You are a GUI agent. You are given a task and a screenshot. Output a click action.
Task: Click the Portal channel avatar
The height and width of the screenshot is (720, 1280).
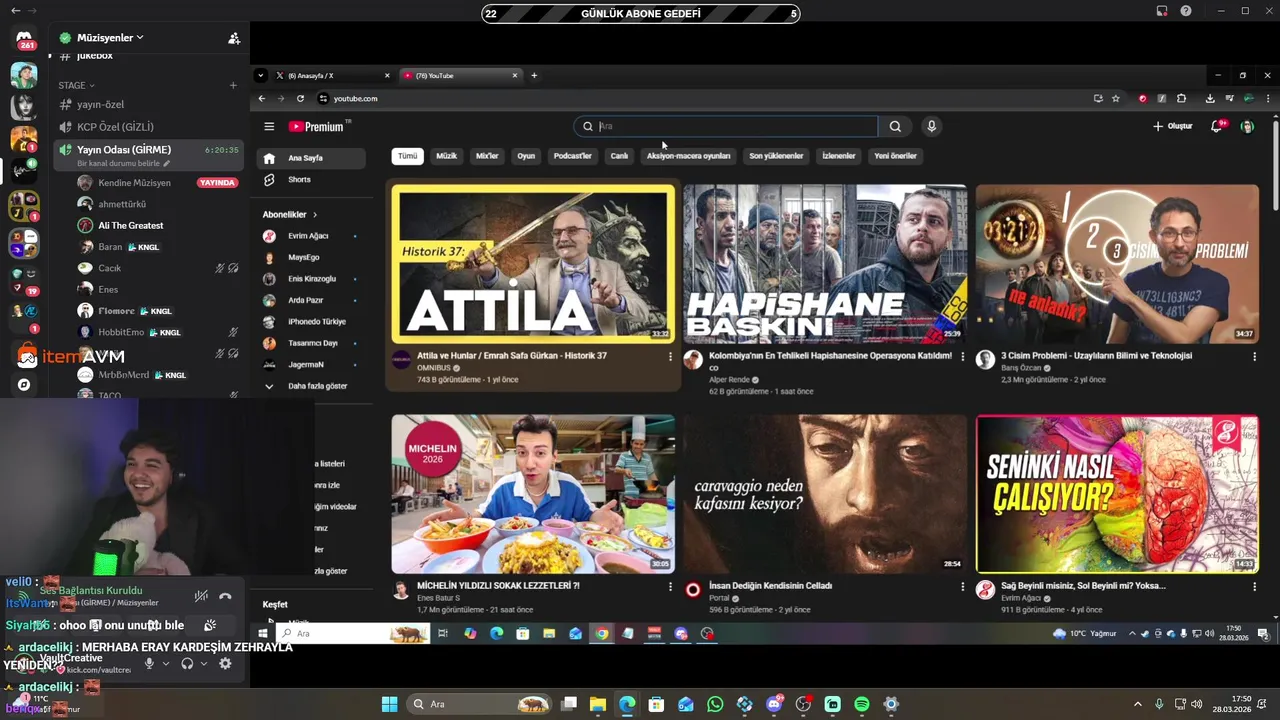tap(693, 590)
